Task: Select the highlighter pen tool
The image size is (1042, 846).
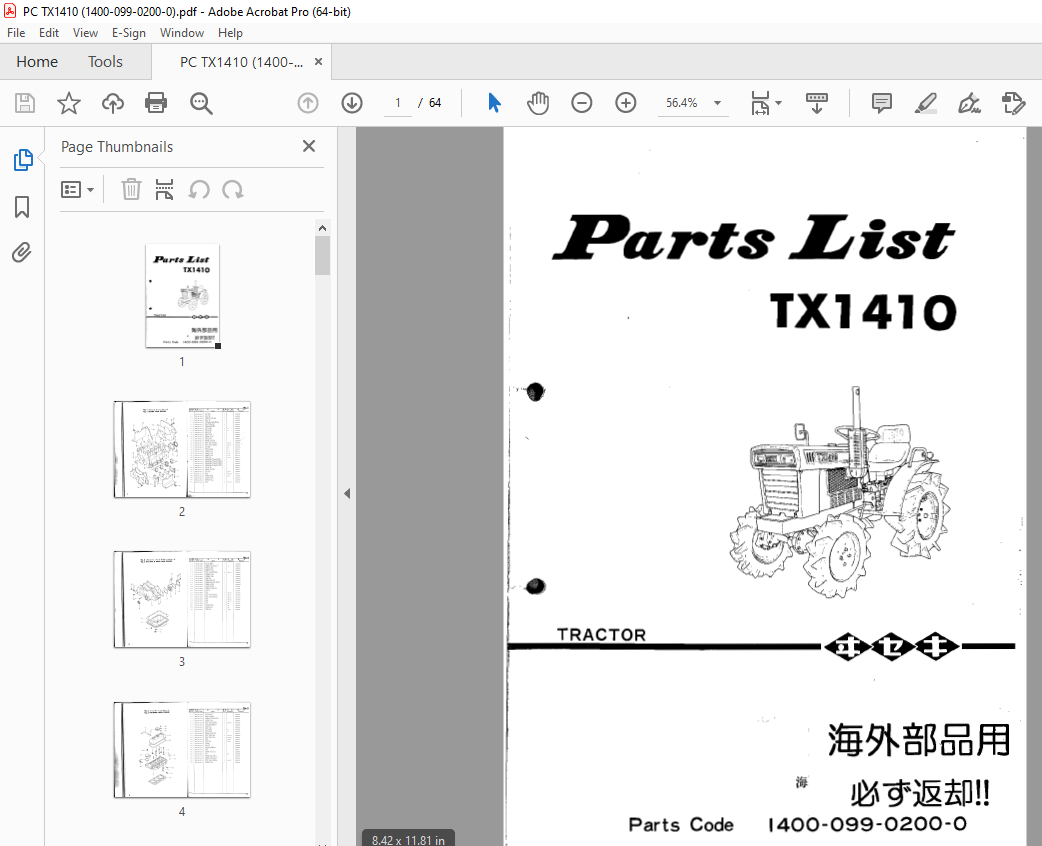Action: point(926,103)
